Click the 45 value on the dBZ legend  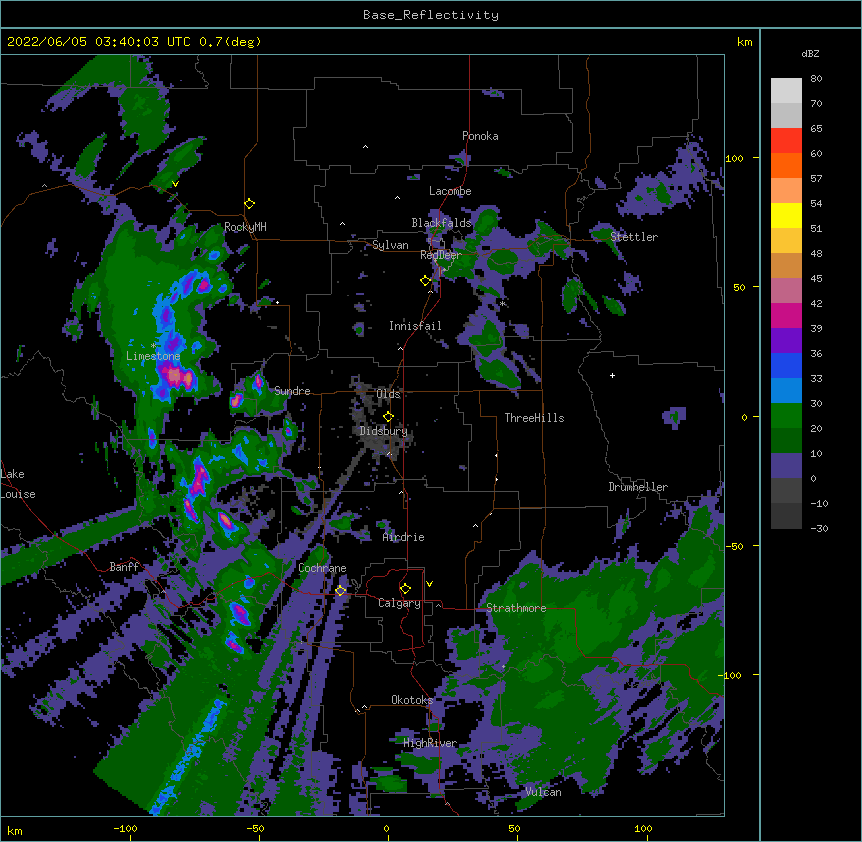(816, 278)
